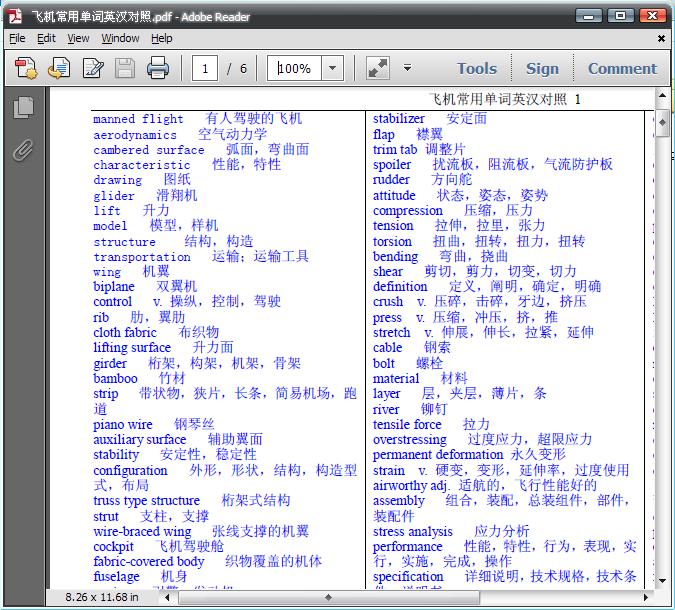Open the View menu
The height and width of the screenshot is (610, 675).
[x=78, y=38]
